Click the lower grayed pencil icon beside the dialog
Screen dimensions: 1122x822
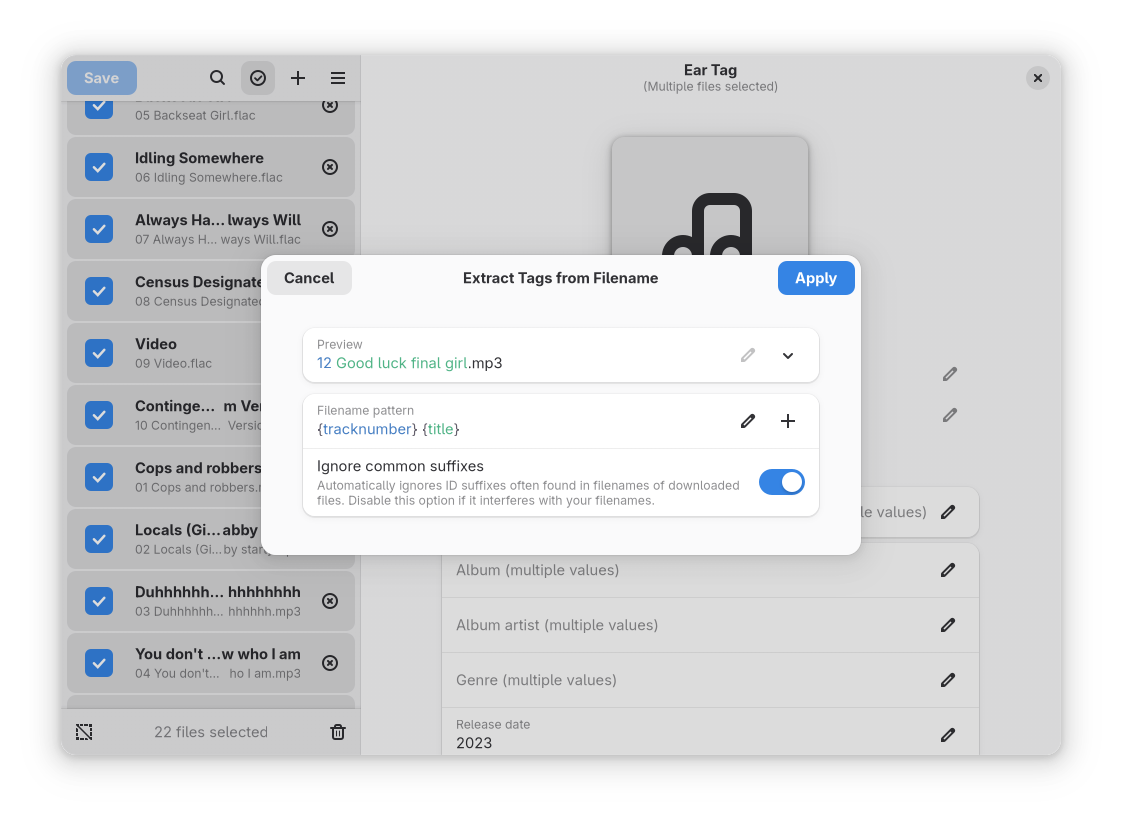[950, 415]
